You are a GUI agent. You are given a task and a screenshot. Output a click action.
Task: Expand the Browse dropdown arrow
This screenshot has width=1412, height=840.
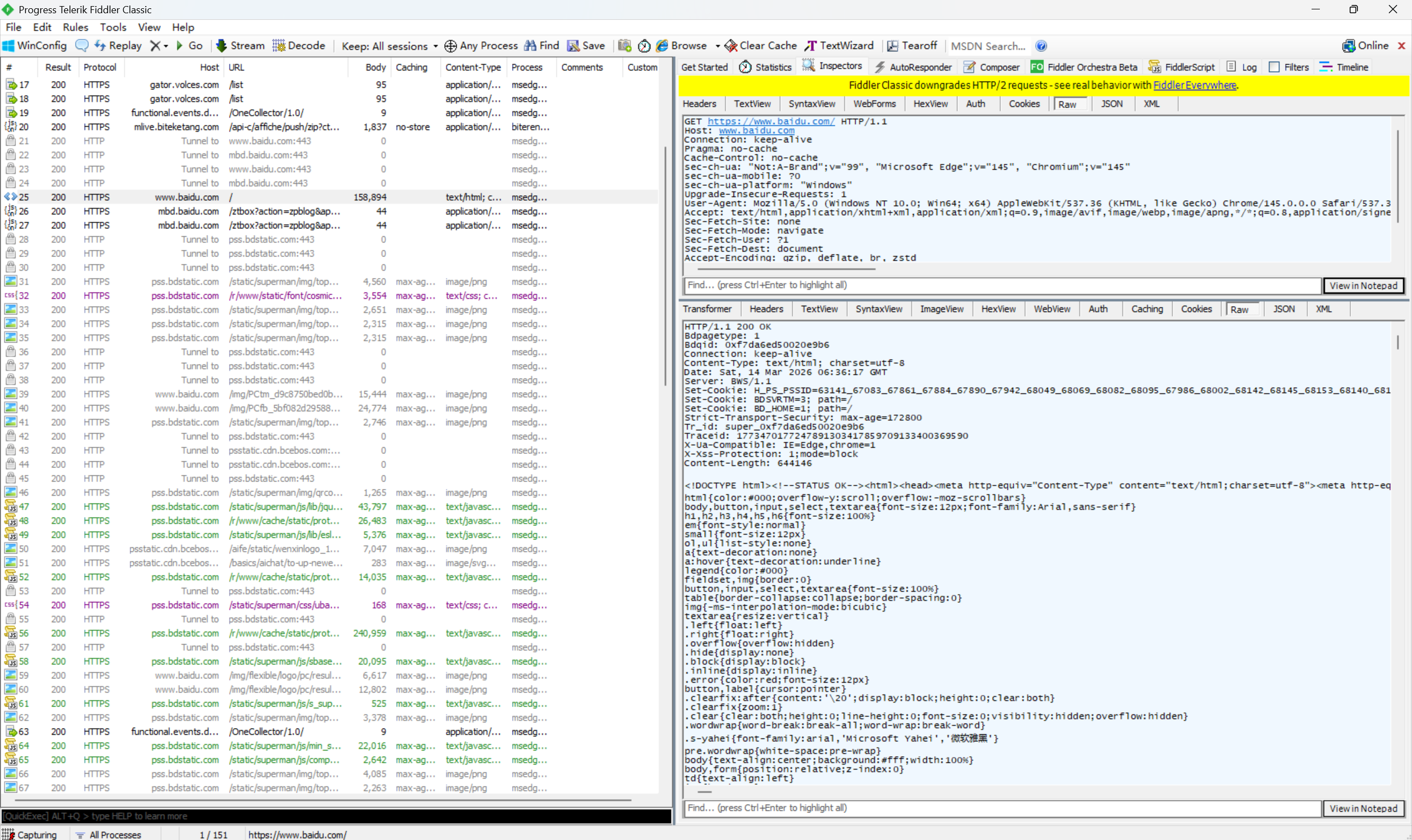pyautogui.click(x=717, y=46)
